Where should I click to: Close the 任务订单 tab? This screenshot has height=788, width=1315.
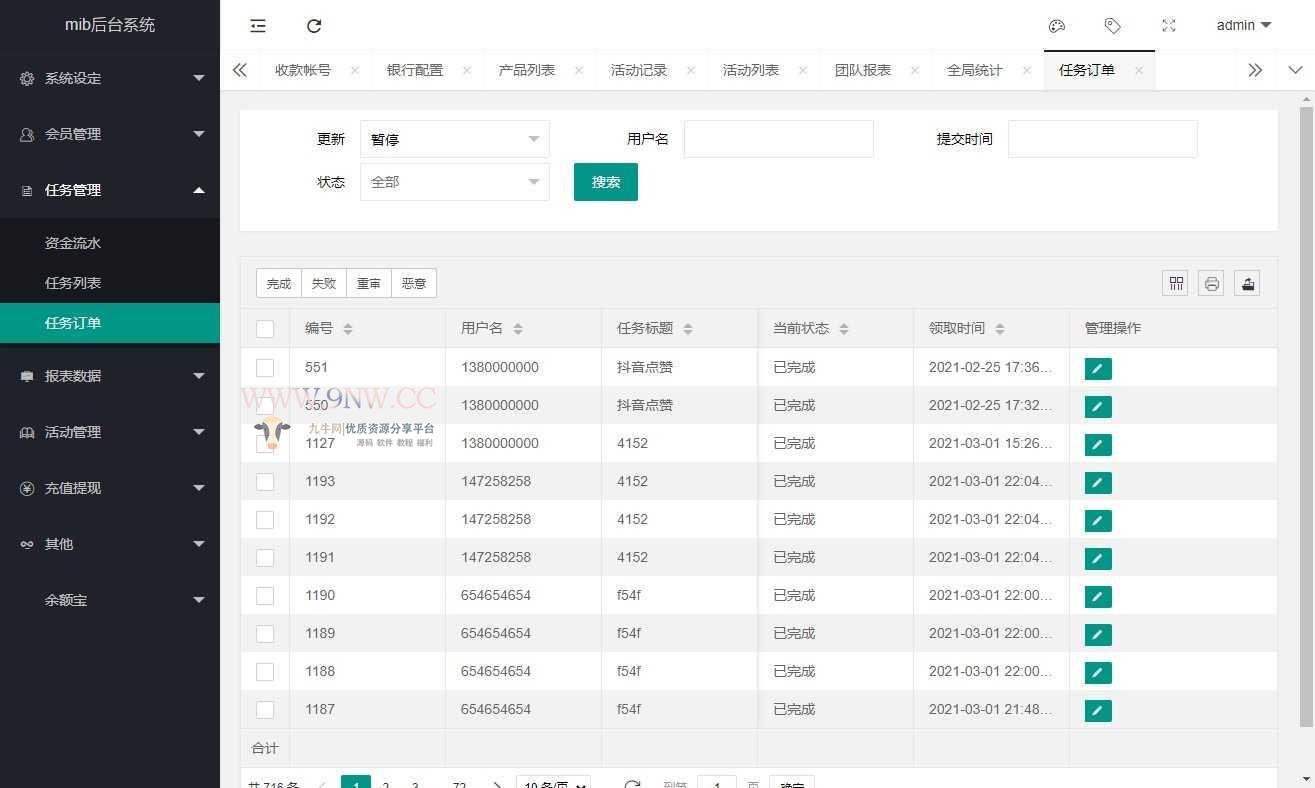[x=1139, y=71]
